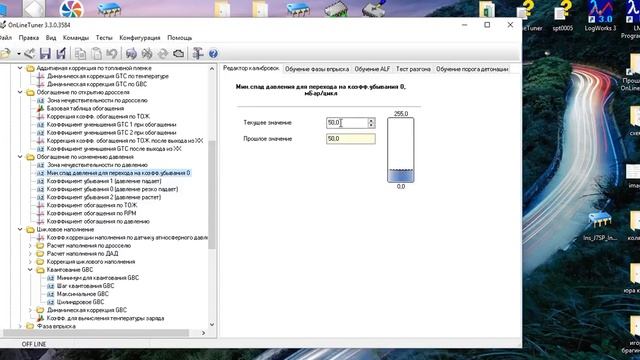
Task: Select Цилиндровое GBC
Action: pyautogui.click(x=80, y=302)
